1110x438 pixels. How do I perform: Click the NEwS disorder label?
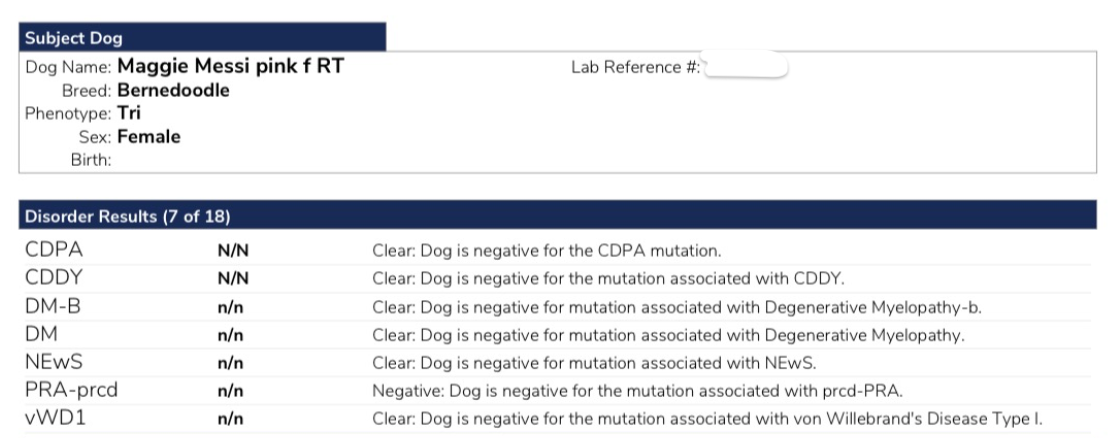pyautogui.click(x=54, y=362)
